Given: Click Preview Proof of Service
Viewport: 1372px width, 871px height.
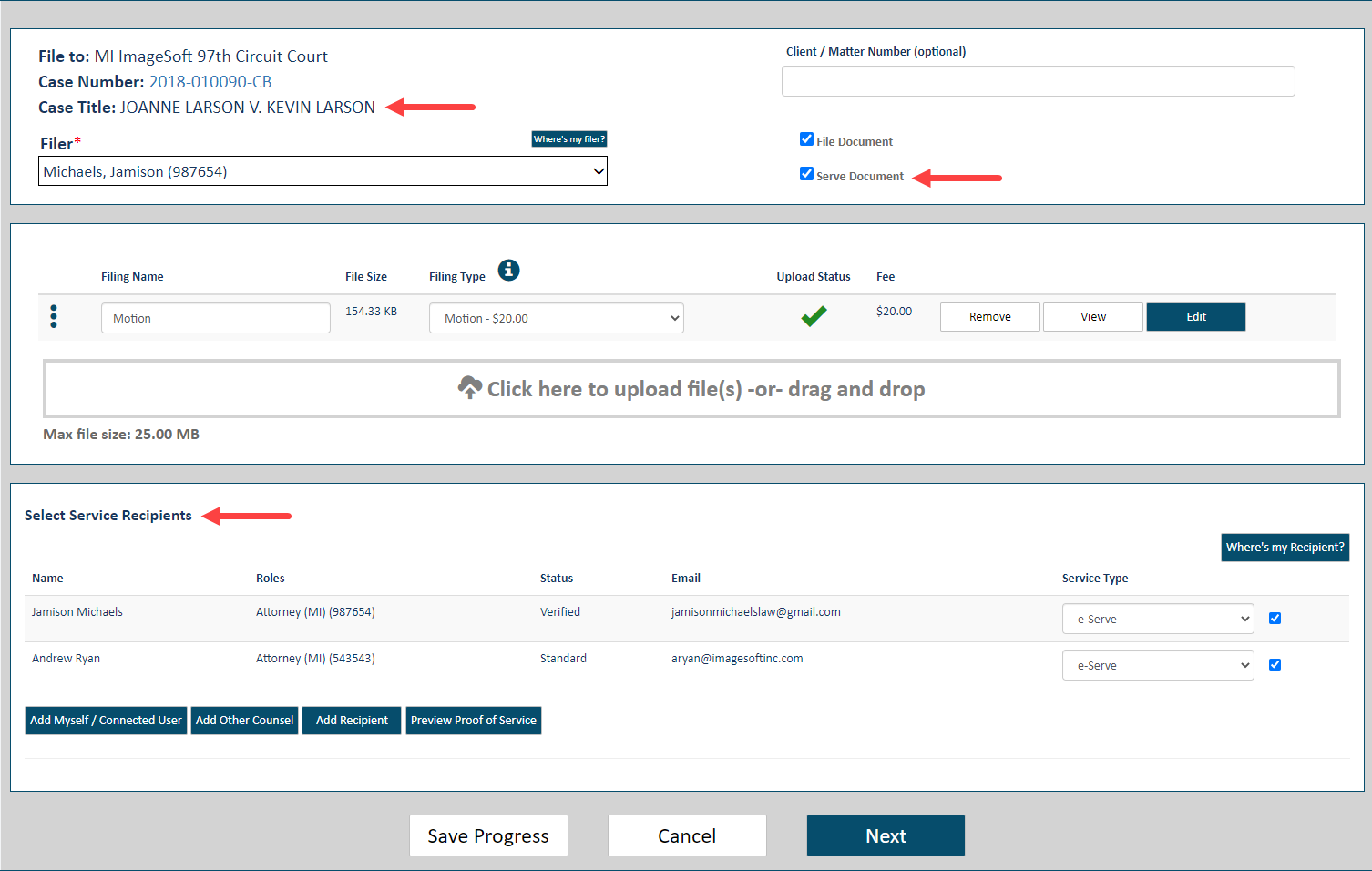Looking at the screenshot, I should (474, 721).
